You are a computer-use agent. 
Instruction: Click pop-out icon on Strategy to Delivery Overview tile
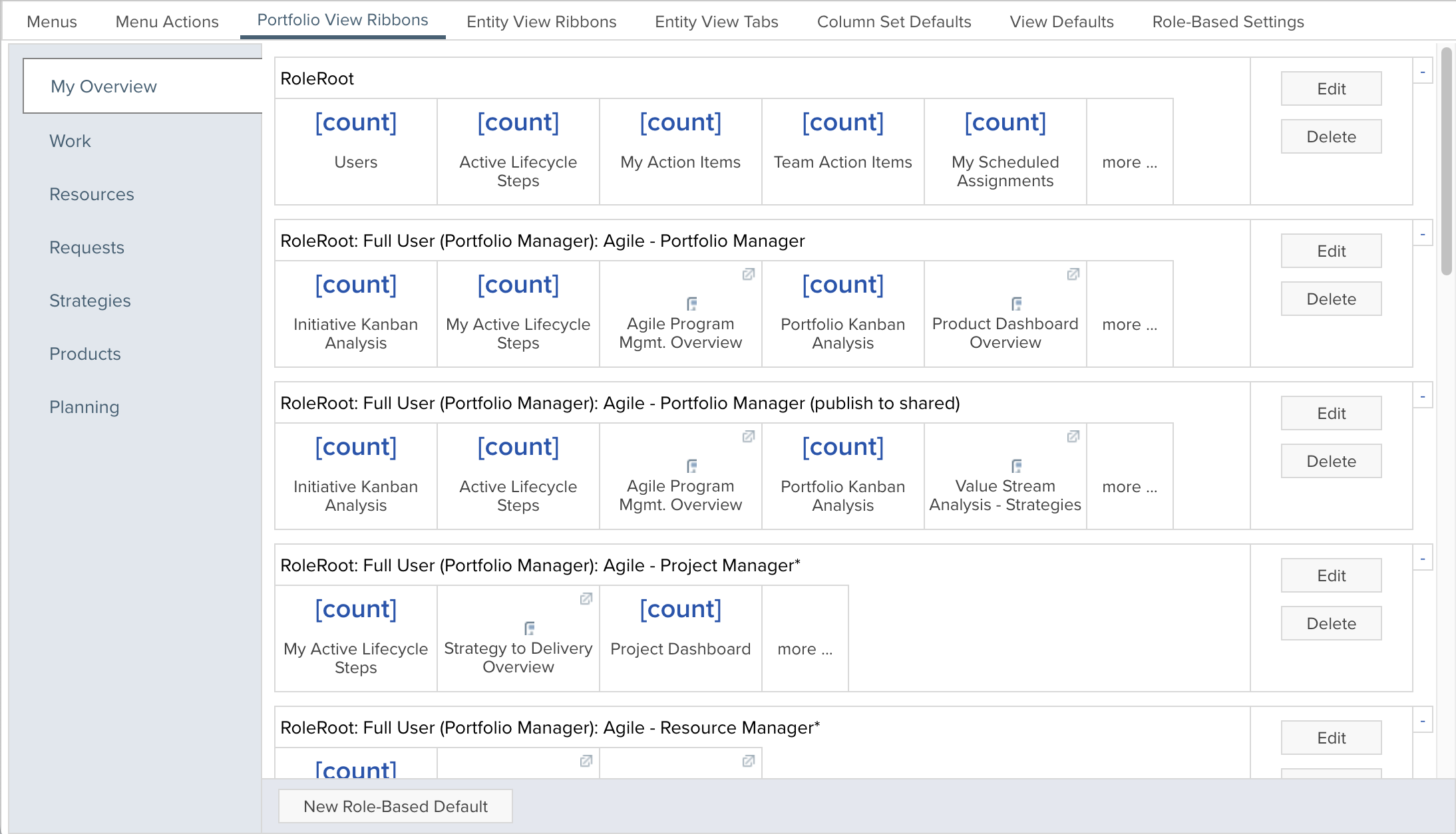[586, 599]
